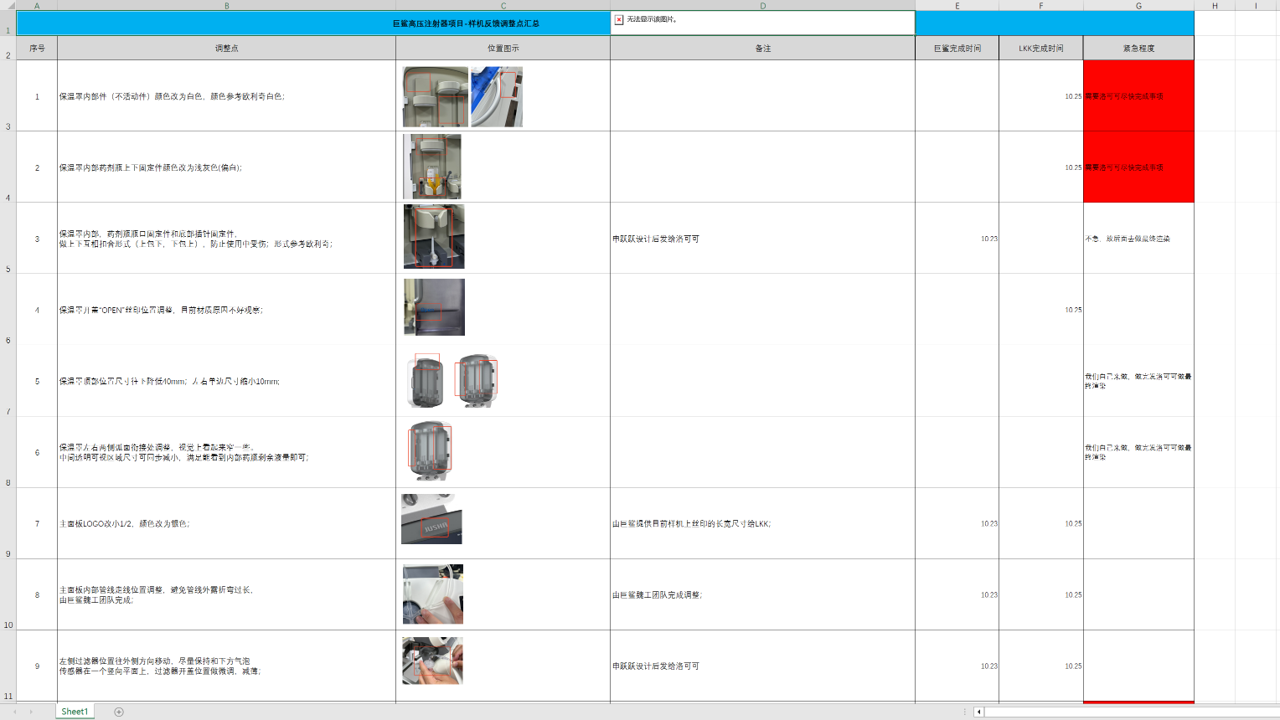Screen dimensions: 1280x720
Task: Select column A header
Action: [37, 5]
